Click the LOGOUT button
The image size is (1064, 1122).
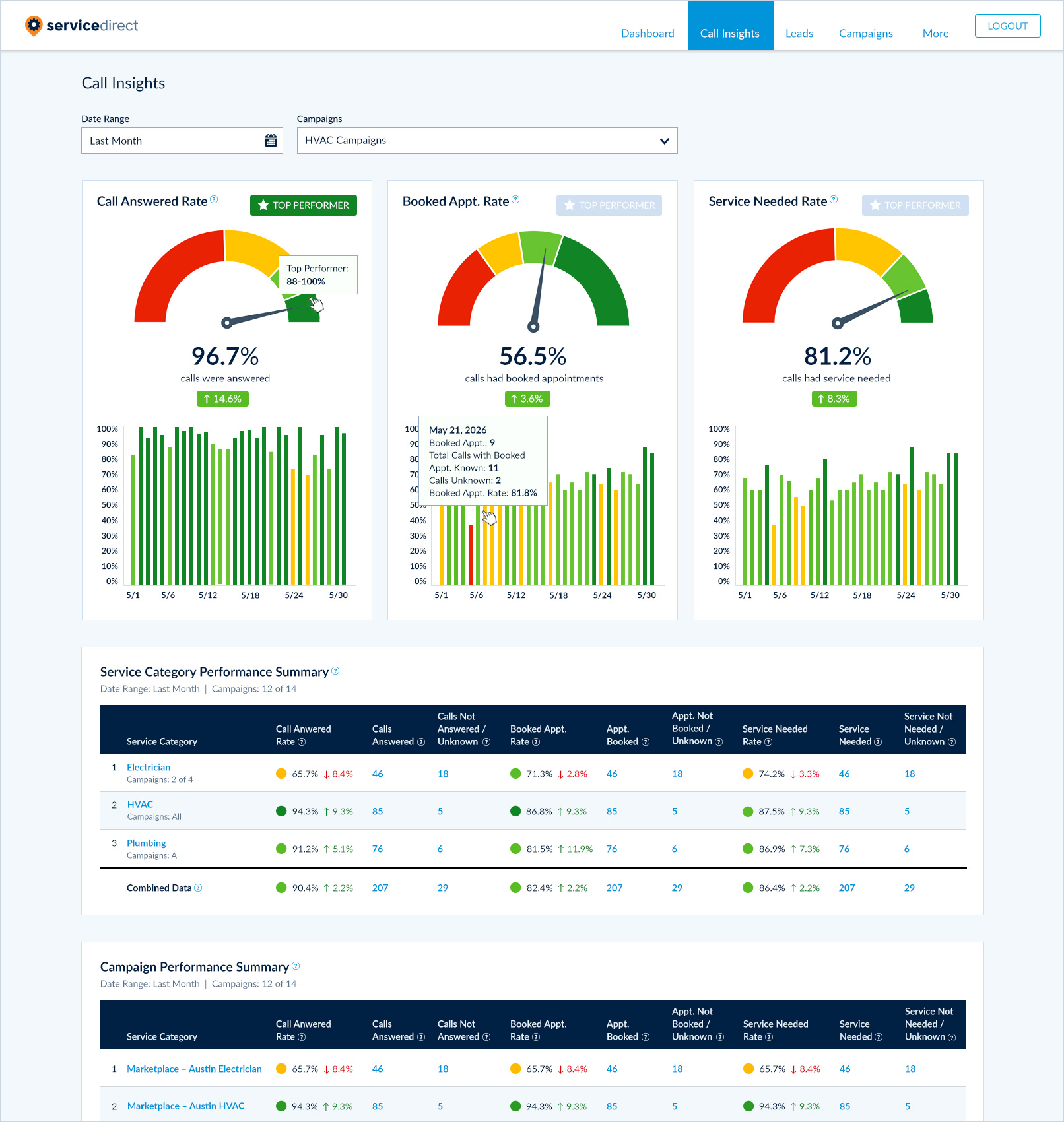(1008, 26)
